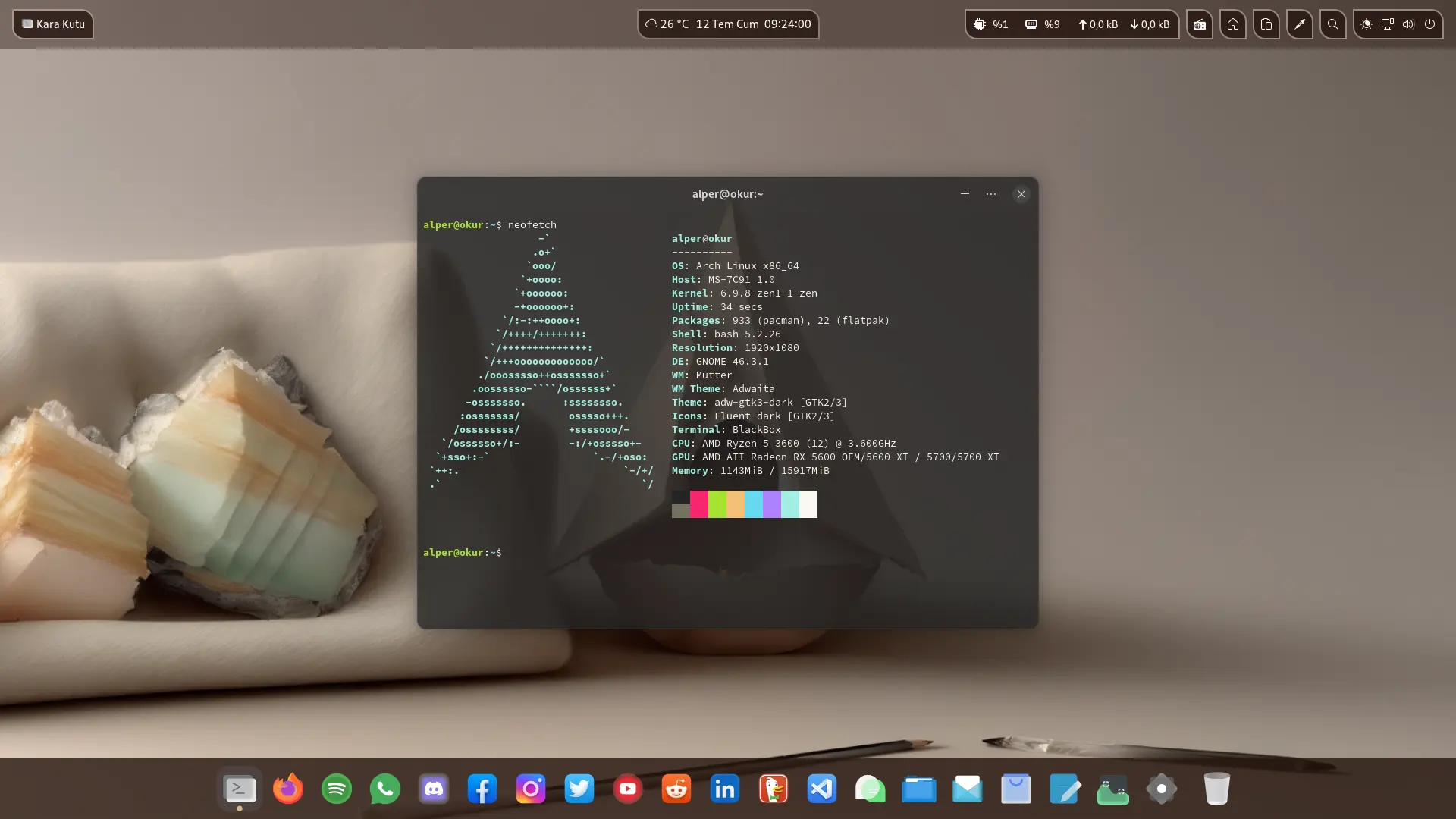1456x819 pixels.
Task: Click the 'CPU: AMD Ryzen 5 3600' line
Action: tap(784, 444)
